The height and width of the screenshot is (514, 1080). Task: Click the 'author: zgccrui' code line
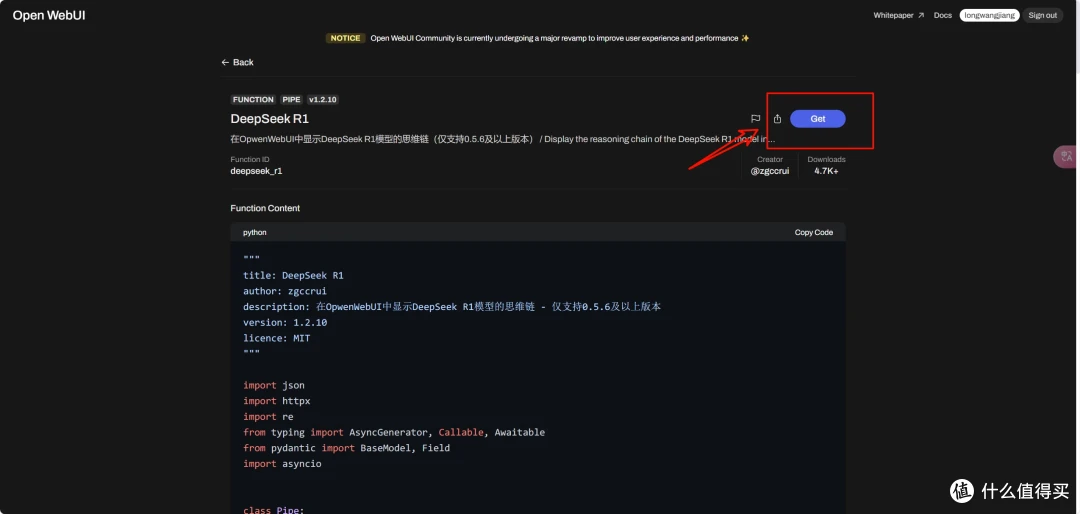[x=285, y=291]
